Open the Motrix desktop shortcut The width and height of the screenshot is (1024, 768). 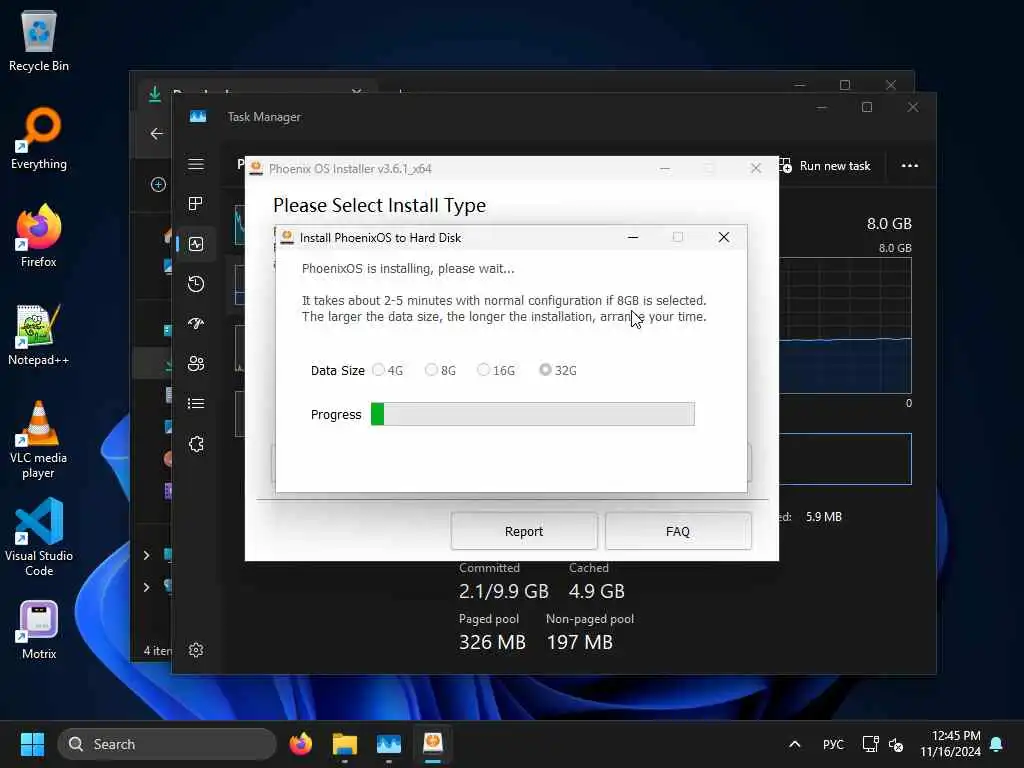pos(39,630)
